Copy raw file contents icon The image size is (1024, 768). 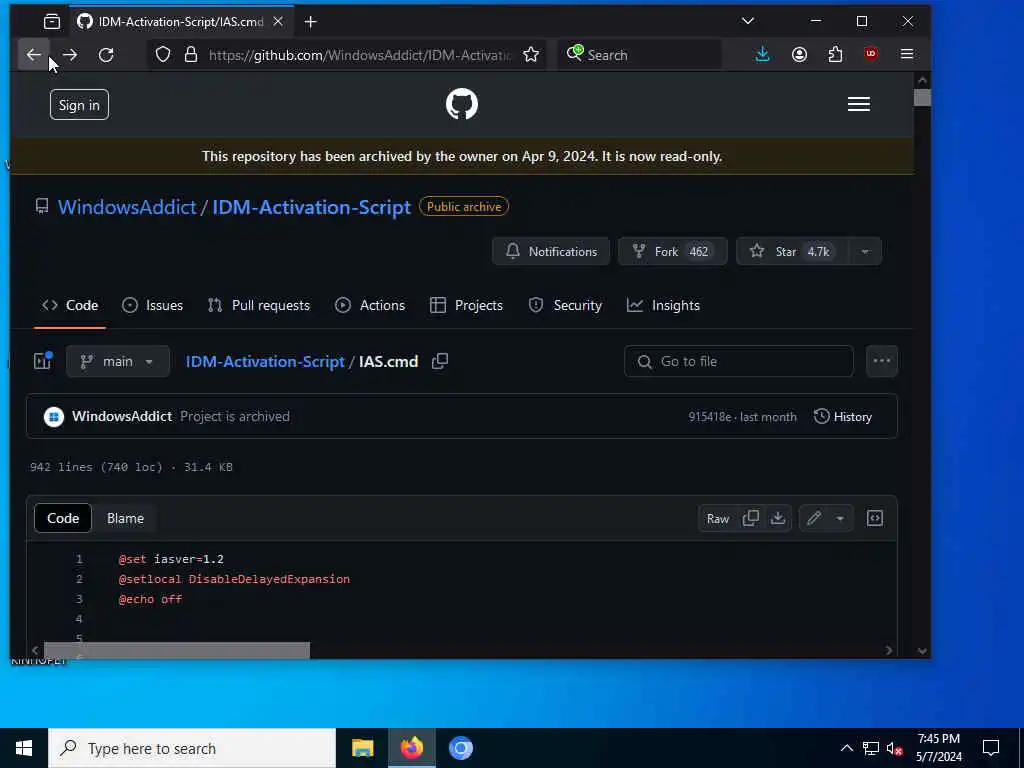(751, 519)
